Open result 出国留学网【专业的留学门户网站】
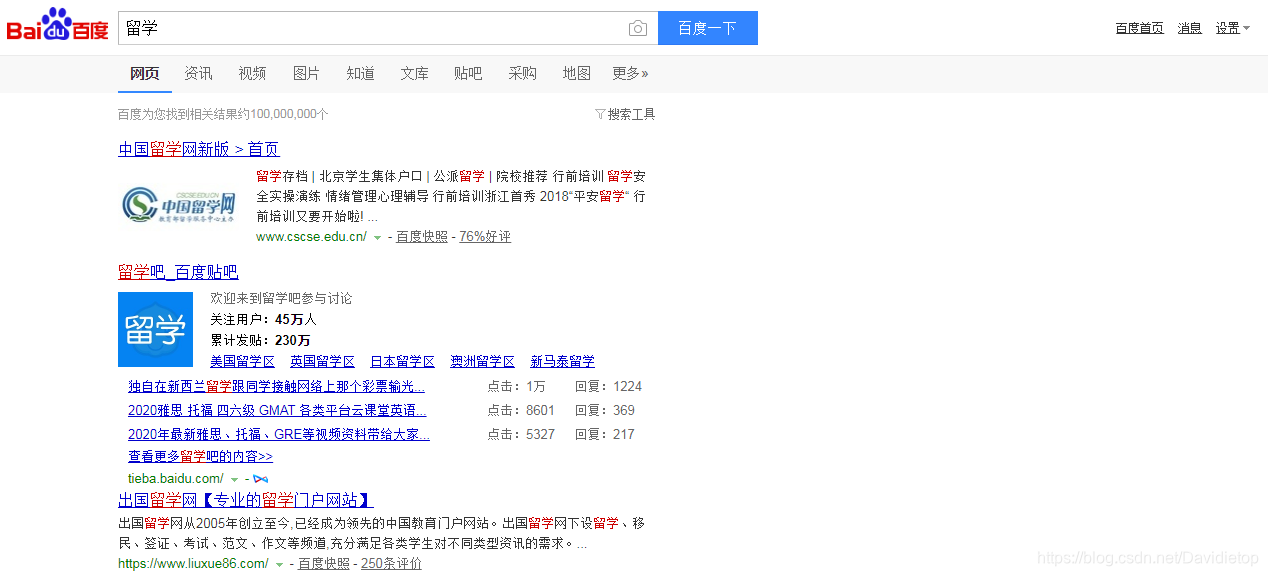The height and width of the screenshot is (576, 1268). [x=246, y=500]
